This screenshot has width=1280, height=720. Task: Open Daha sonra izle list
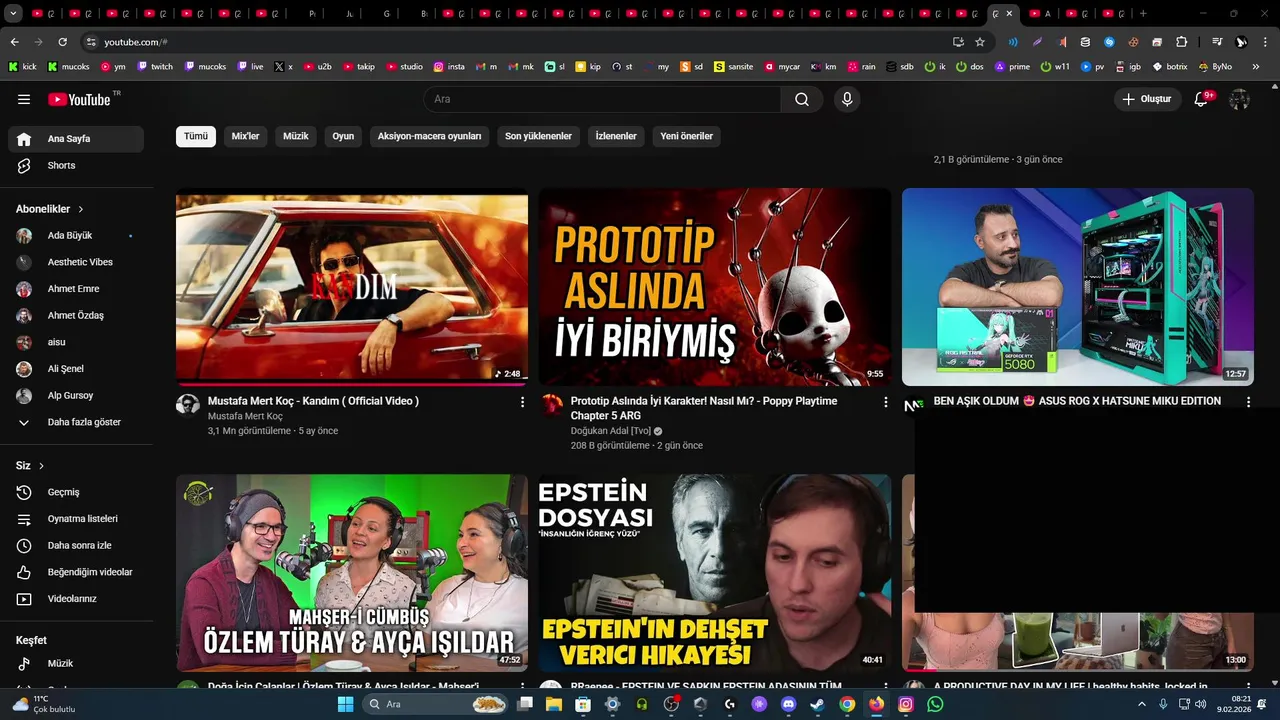coord(76,545)
